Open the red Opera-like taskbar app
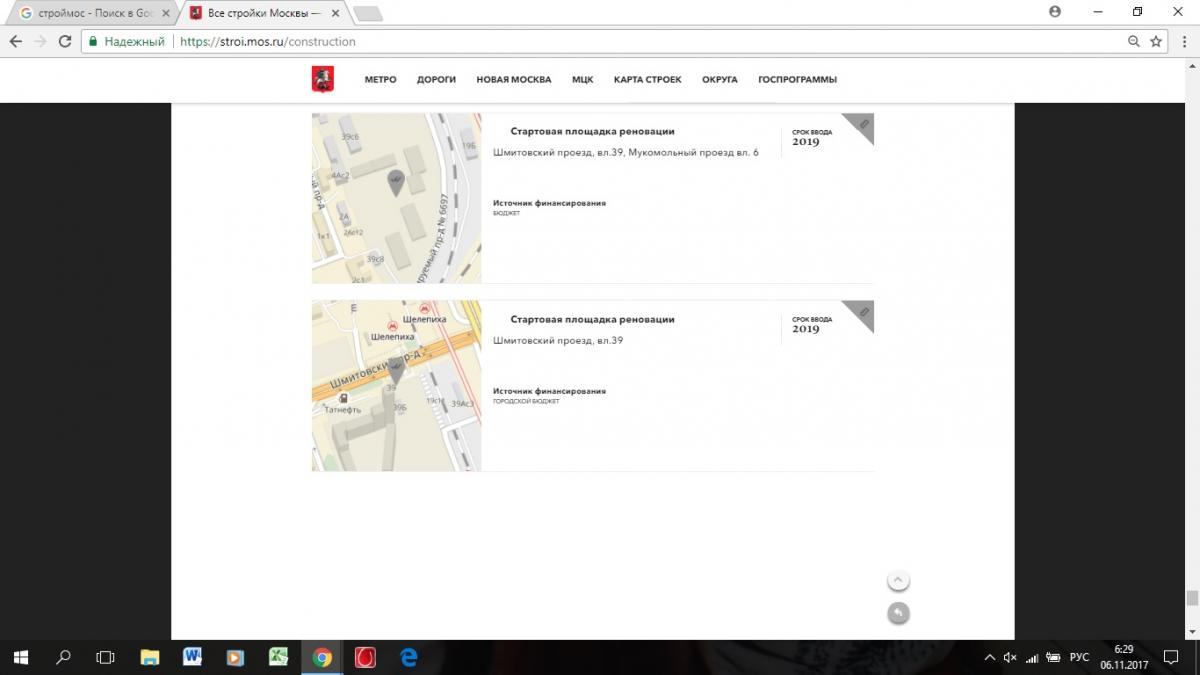This screenshot has height=675, width=1200. pyautogui.click(x=365, y=657)
